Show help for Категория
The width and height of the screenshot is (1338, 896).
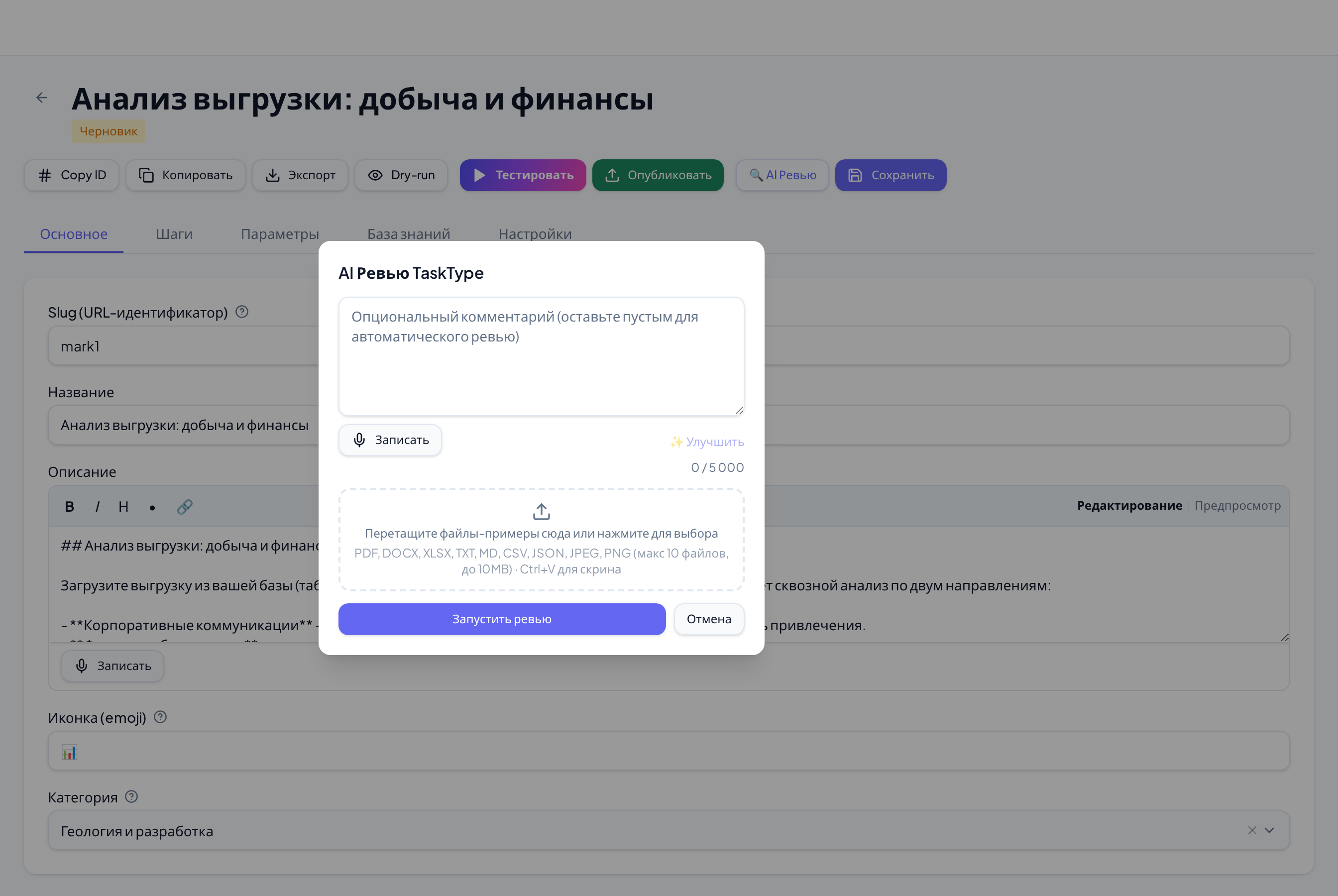click(x=131, y=796)
